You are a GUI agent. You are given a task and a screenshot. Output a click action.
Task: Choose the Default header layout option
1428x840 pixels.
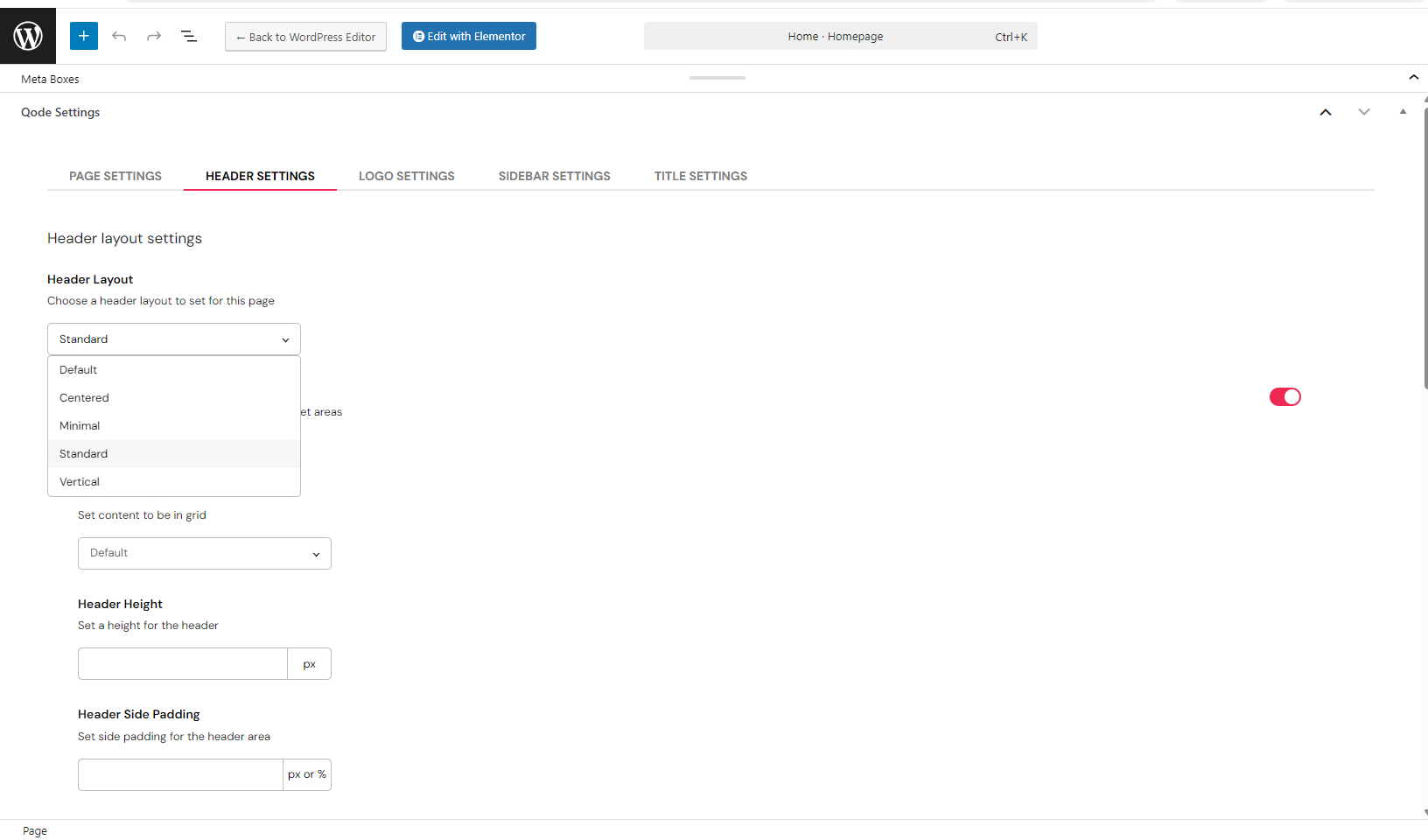pos(174,370)
